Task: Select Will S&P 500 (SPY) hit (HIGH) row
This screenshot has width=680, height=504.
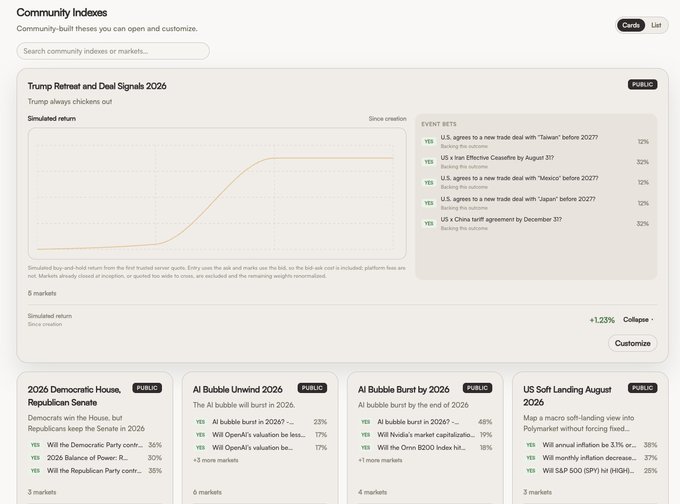Action: (590, 471)
